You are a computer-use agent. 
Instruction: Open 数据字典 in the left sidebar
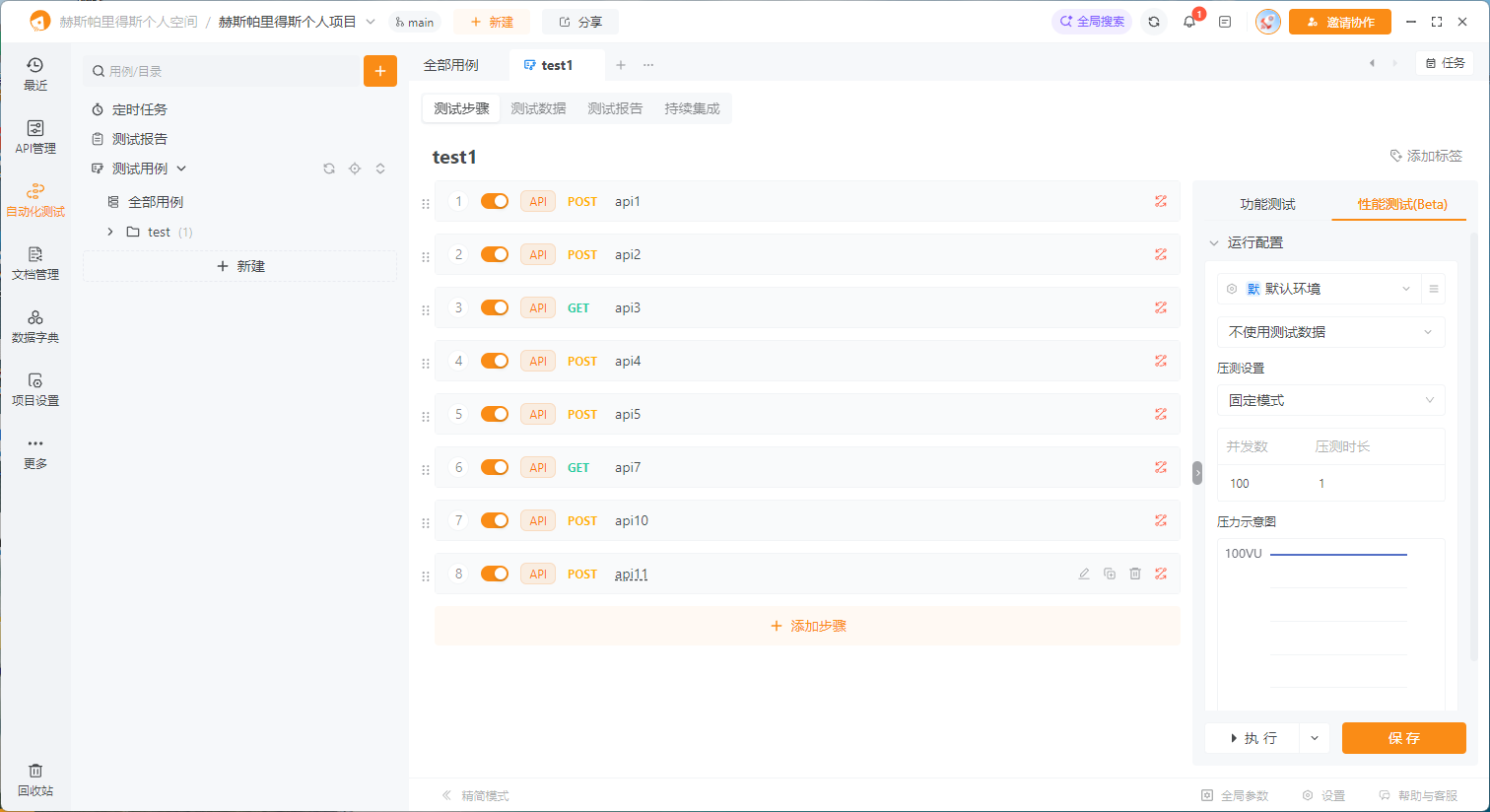pyautogui.click(x=35, y=325)
